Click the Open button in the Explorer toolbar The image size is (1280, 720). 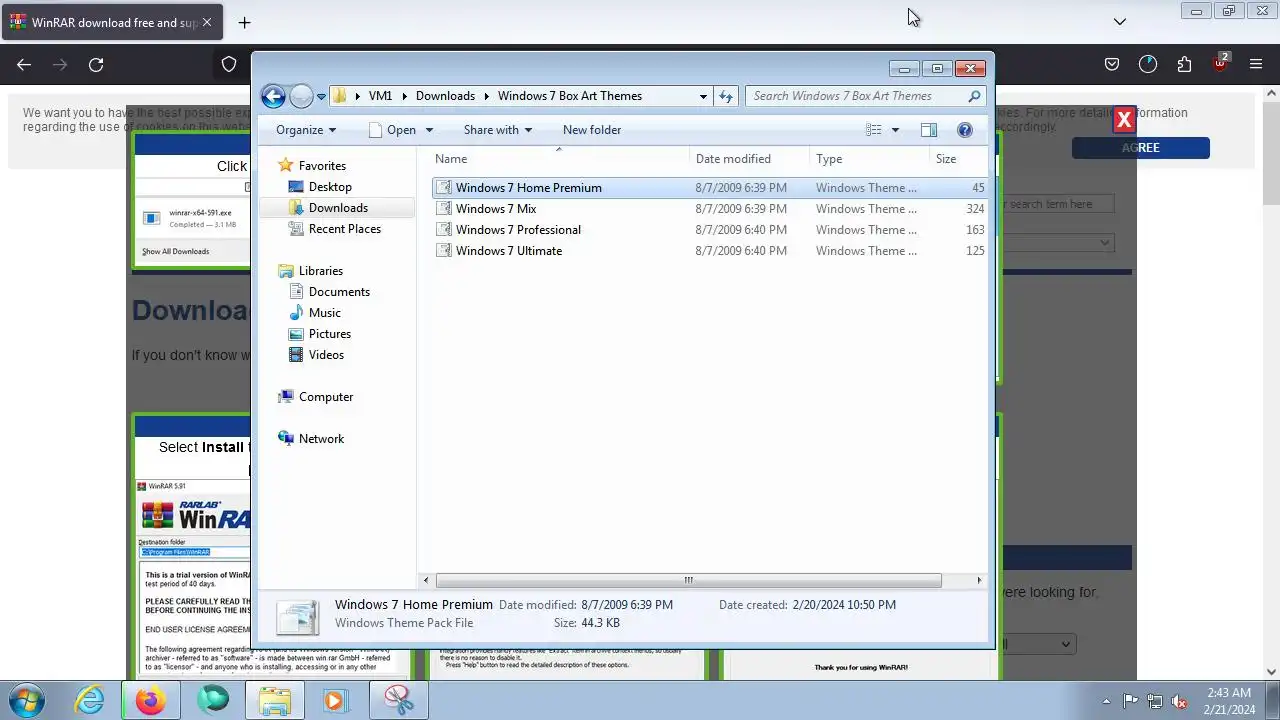click(x=392, y=130)
